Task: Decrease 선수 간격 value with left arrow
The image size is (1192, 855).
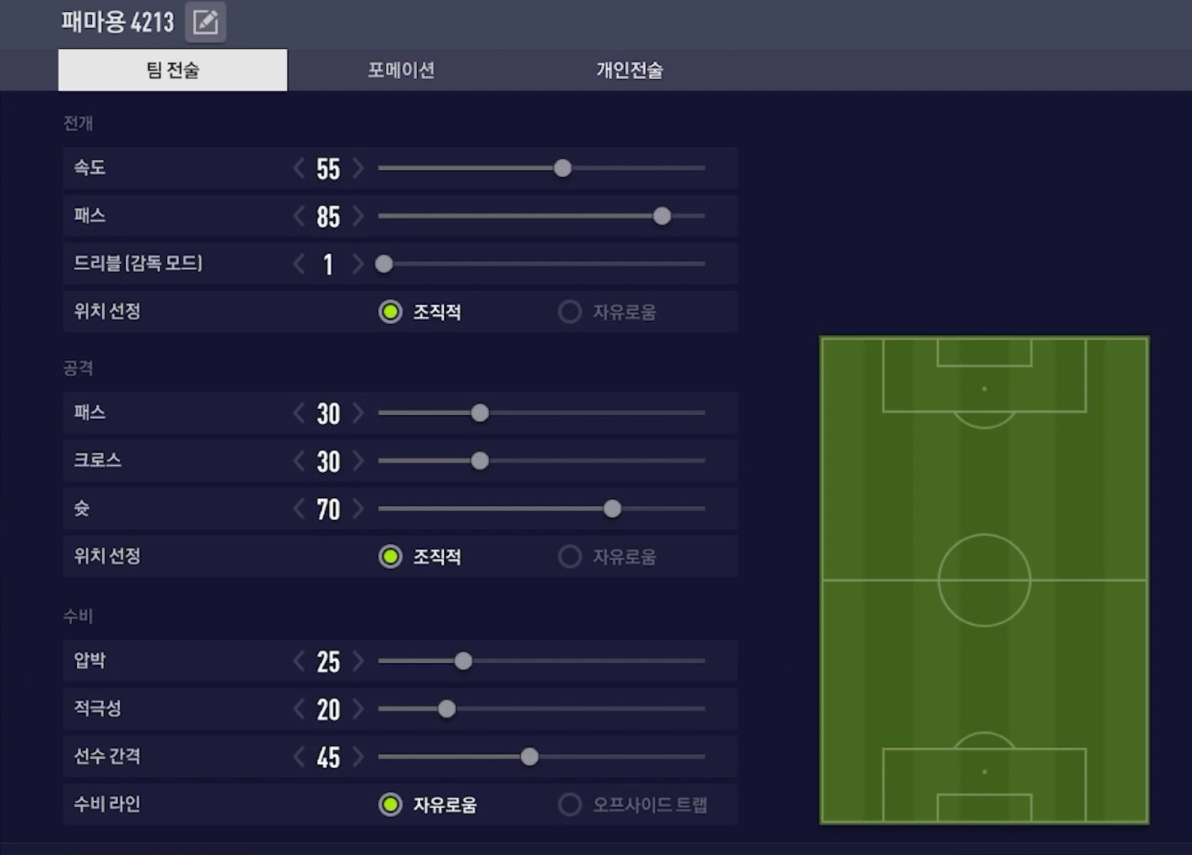Action: (299, 757)
